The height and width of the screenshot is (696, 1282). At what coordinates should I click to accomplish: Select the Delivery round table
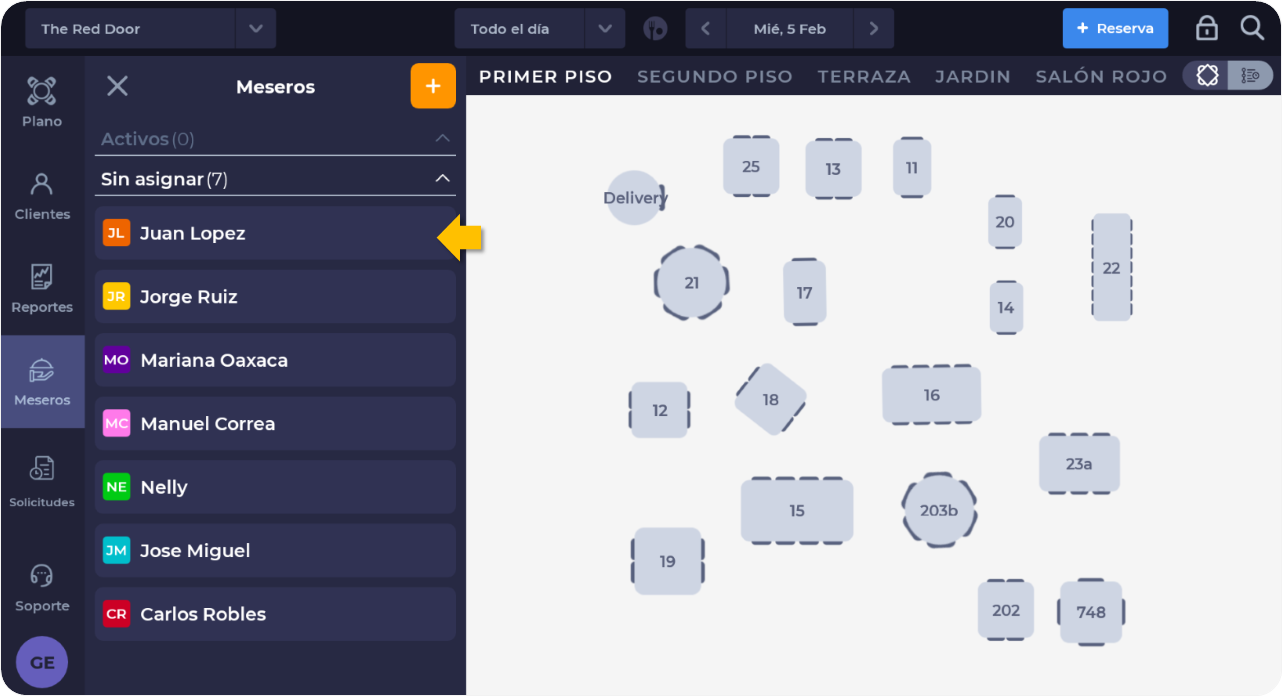pyautogui.click(x=635, y=198)
